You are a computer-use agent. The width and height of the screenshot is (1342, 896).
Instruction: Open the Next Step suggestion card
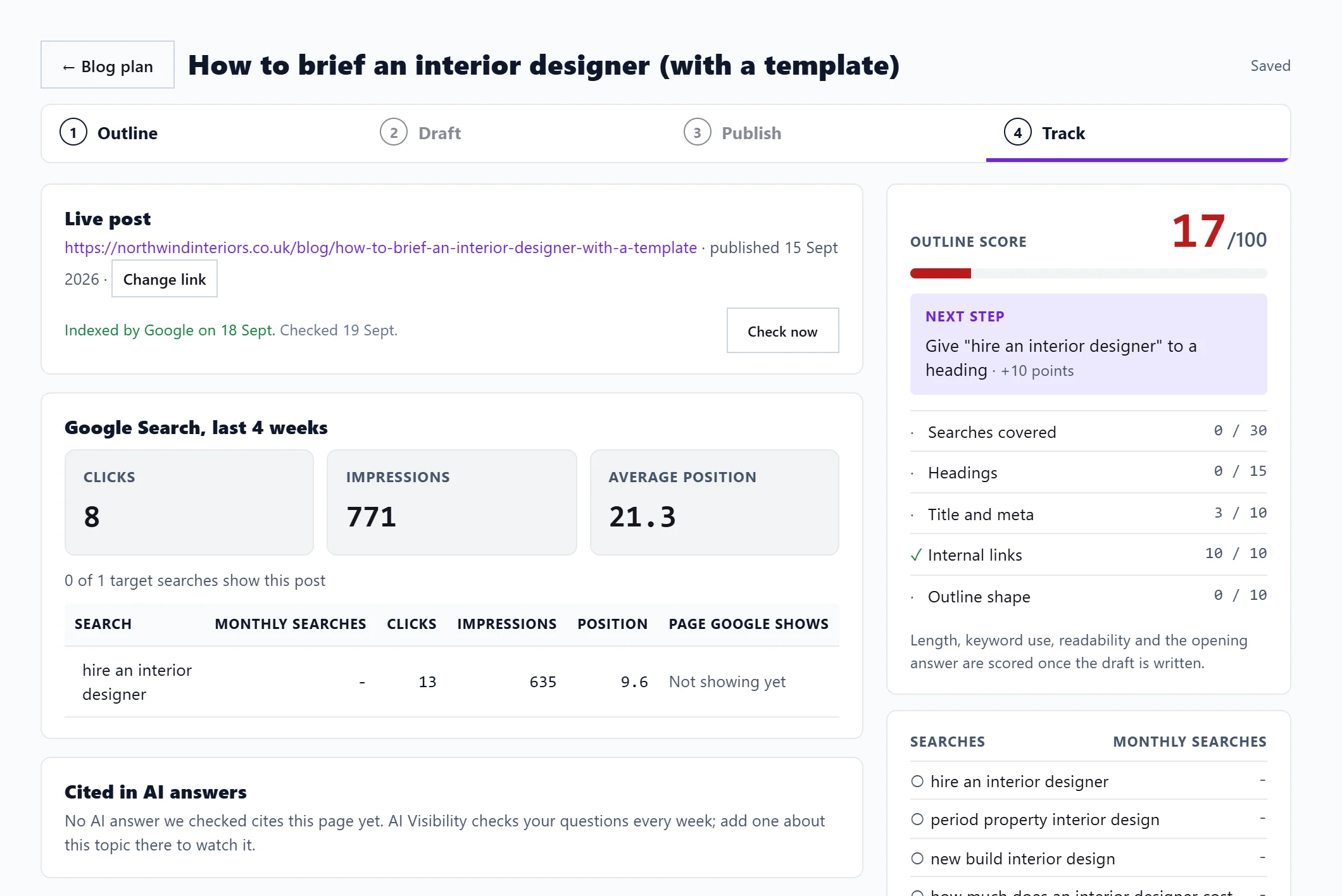(x=1088, y=344)
